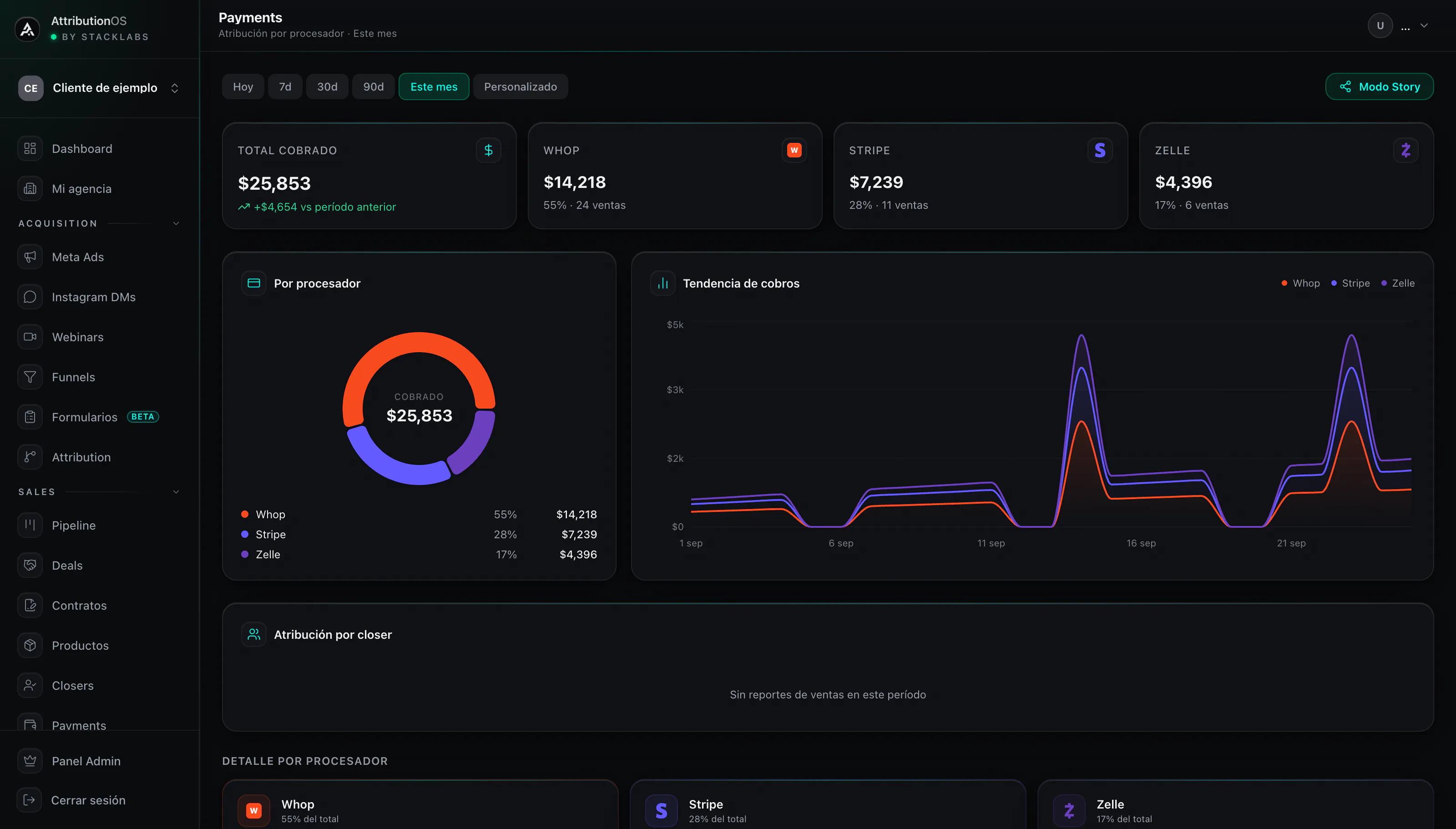Collapse the ACQUISITION section chevron
The height and width of the screenshot is (829, 1456).
pyautogui.click(x=176, y=223)
